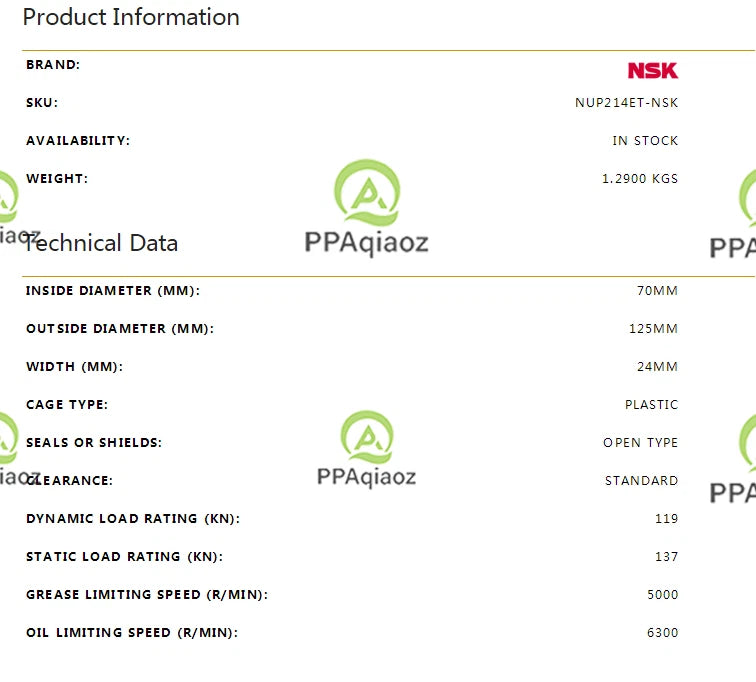This screenshot has height=682, width=756.
Task: Click the Dynamic Load Rating value 119
Action: [x=666, y=519]
